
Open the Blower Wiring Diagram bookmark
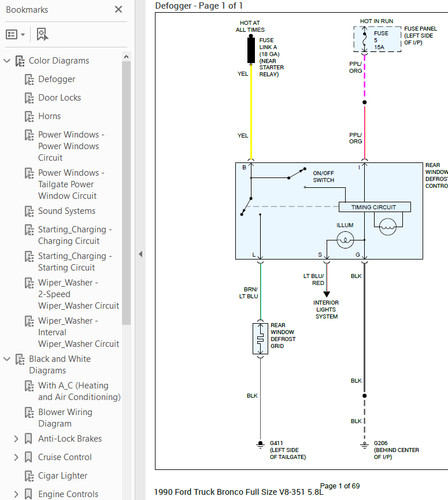[65, 418]
